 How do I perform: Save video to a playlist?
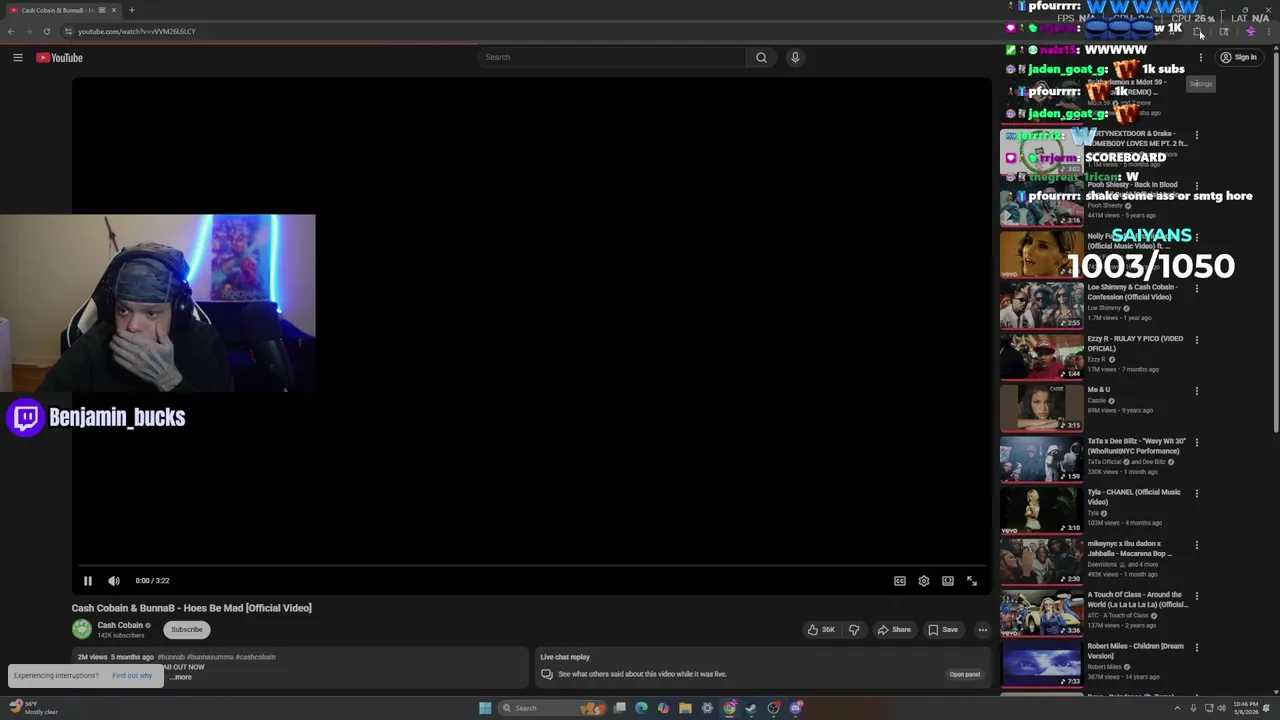point(943,630)
